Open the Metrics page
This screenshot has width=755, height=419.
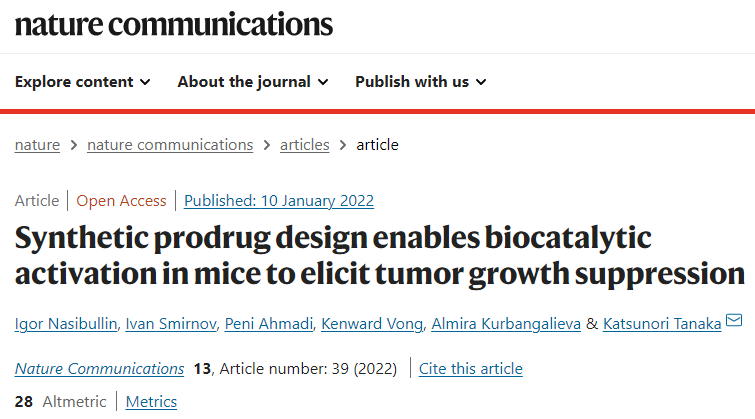click(x=151, y=402)
